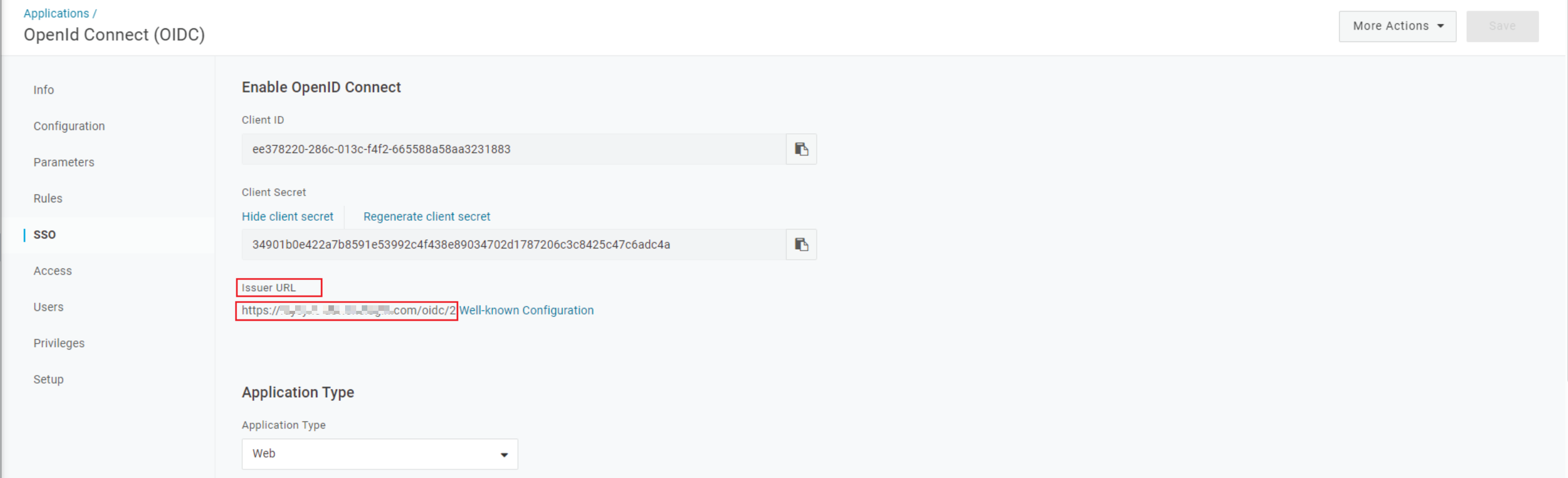Open the Well-known Configuration link
Screen dimensions: 1568x478
526,310
